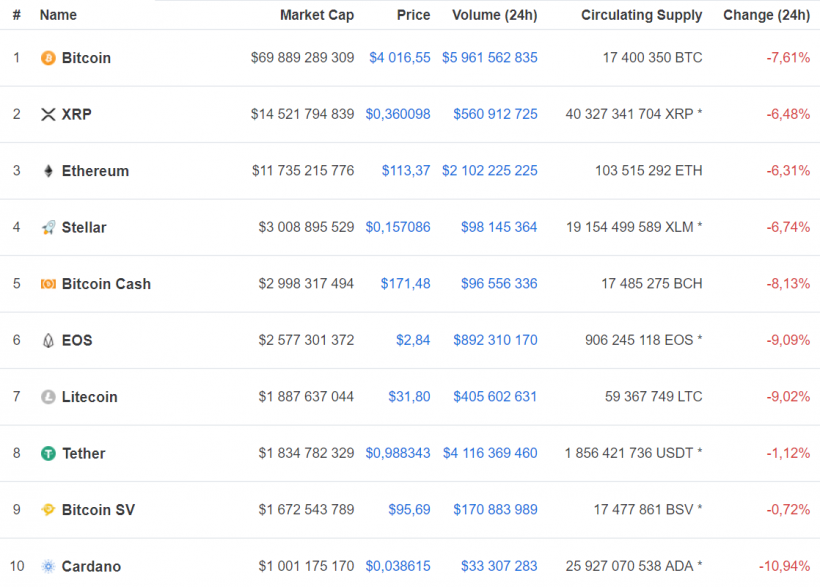Click the Ethereum diamond icon

coord(47,171)
